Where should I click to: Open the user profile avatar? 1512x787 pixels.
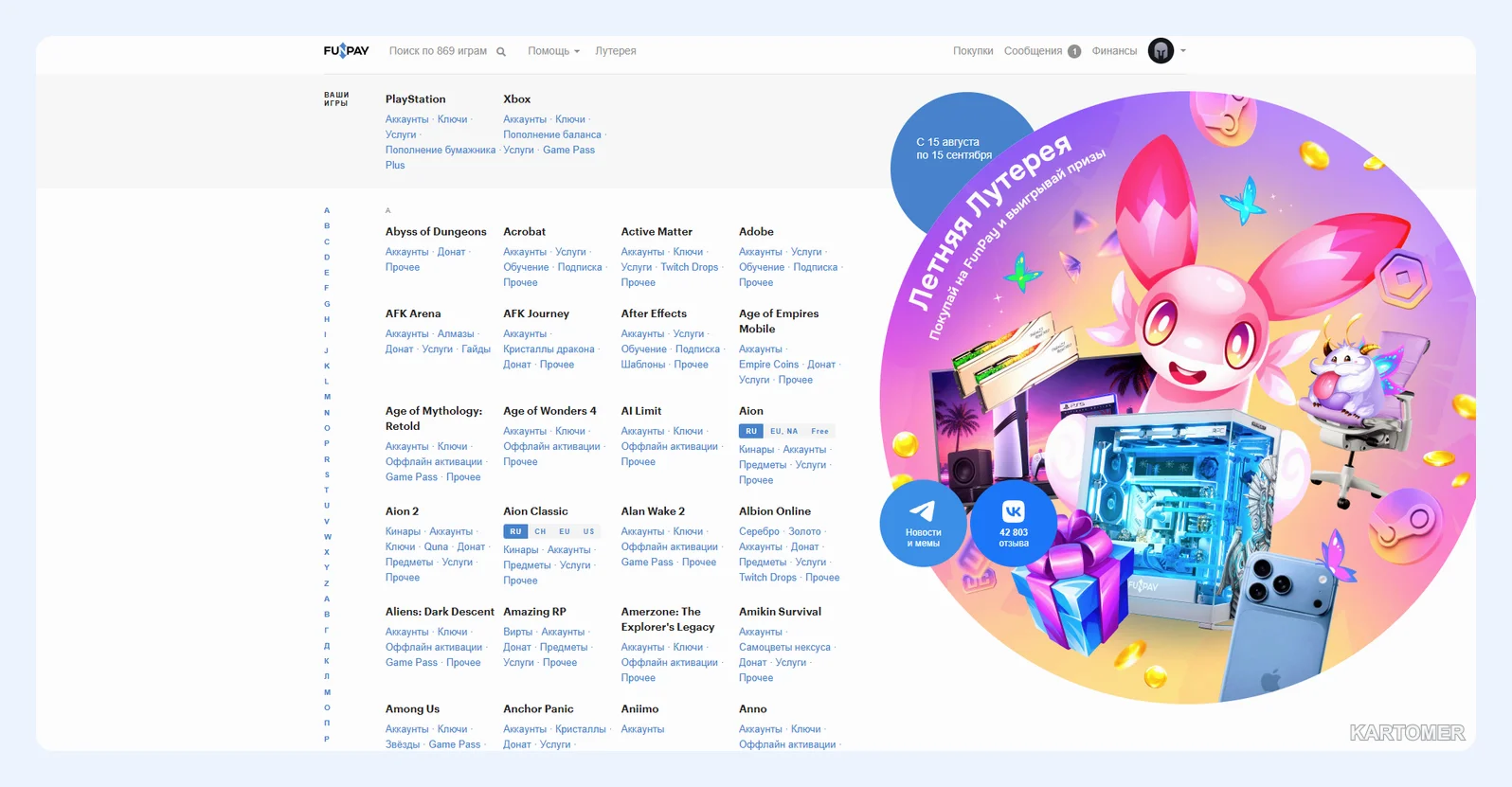(x=1161, y=51)
